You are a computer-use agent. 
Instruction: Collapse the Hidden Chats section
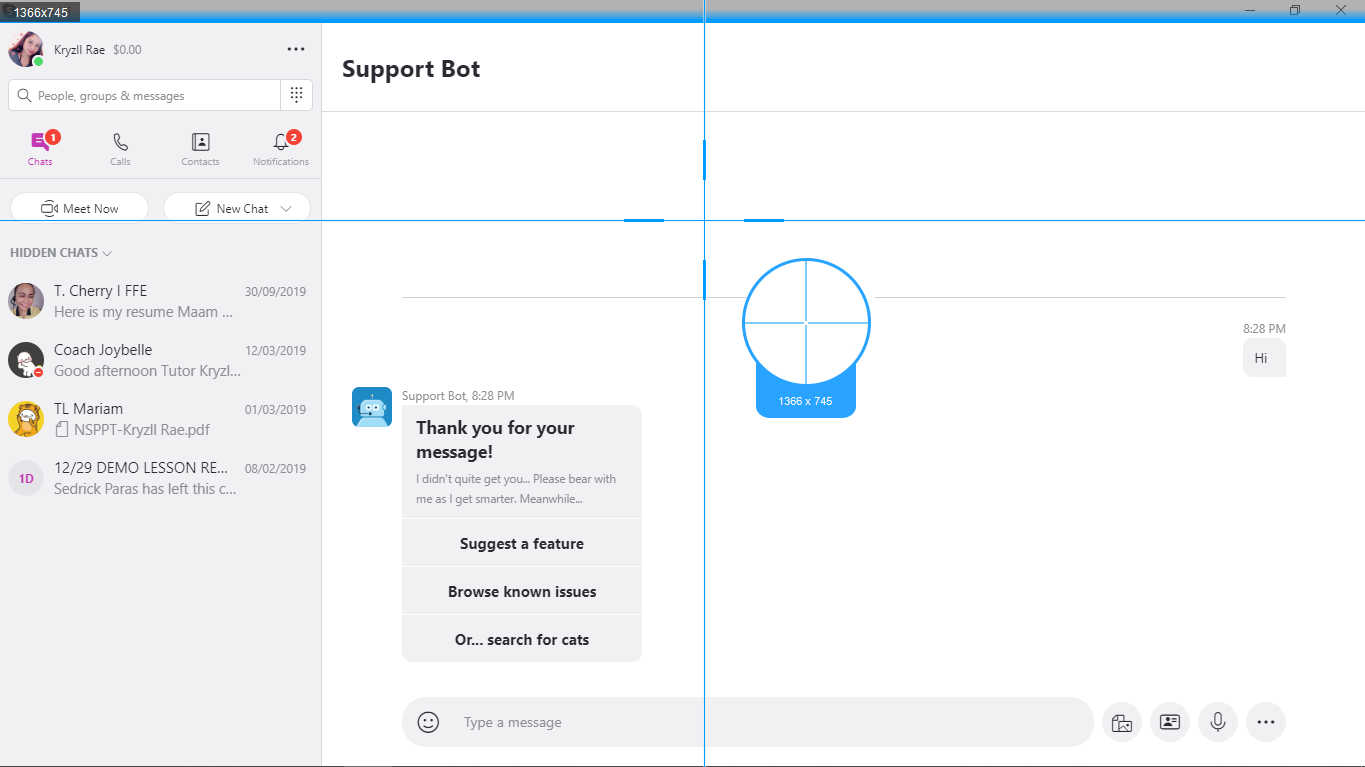click(61, 253)
